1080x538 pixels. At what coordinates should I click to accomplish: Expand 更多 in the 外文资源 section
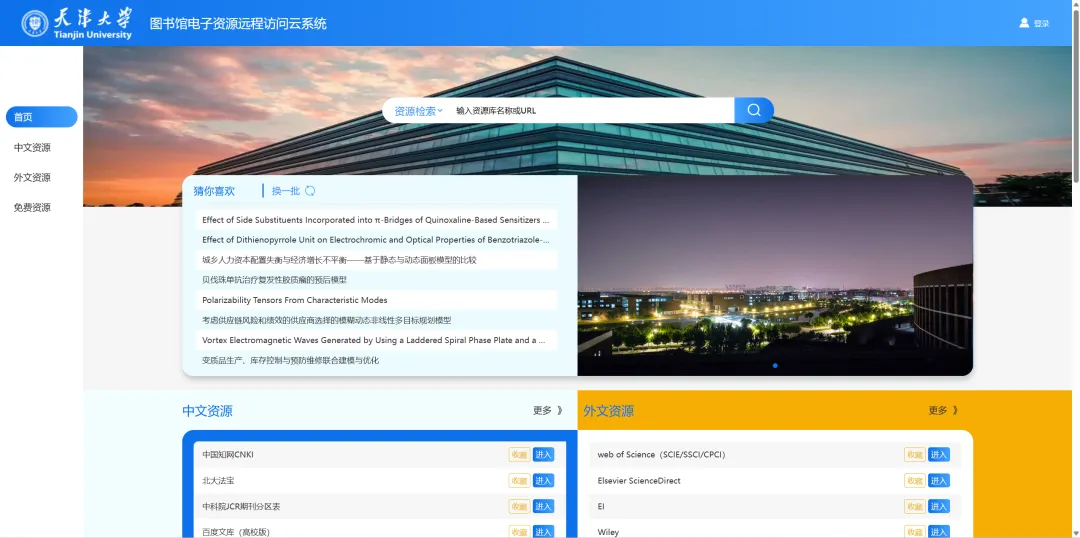point(943,411)
